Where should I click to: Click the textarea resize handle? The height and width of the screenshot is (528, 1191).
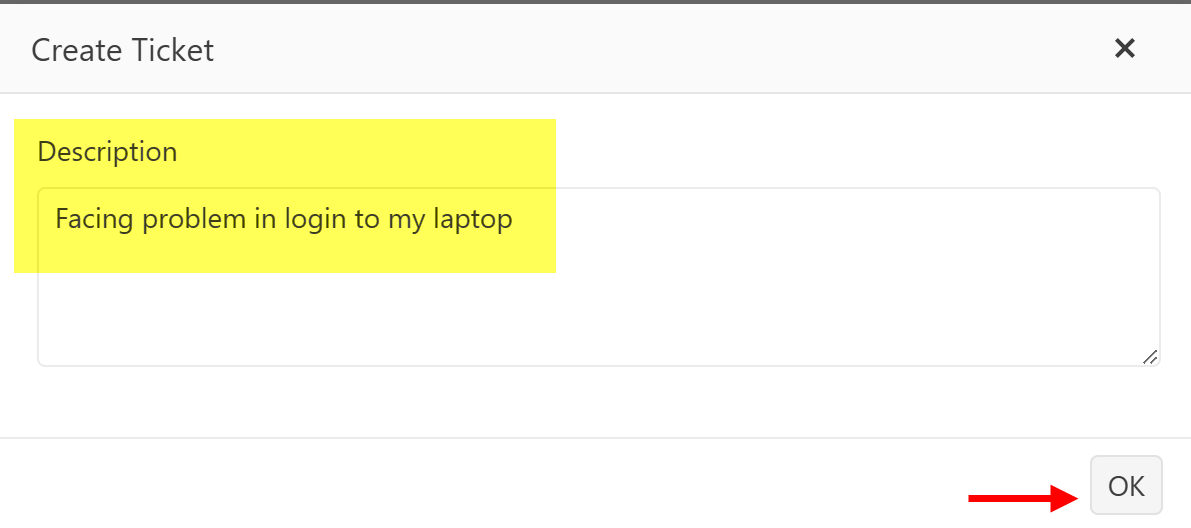coord(1150,356)
